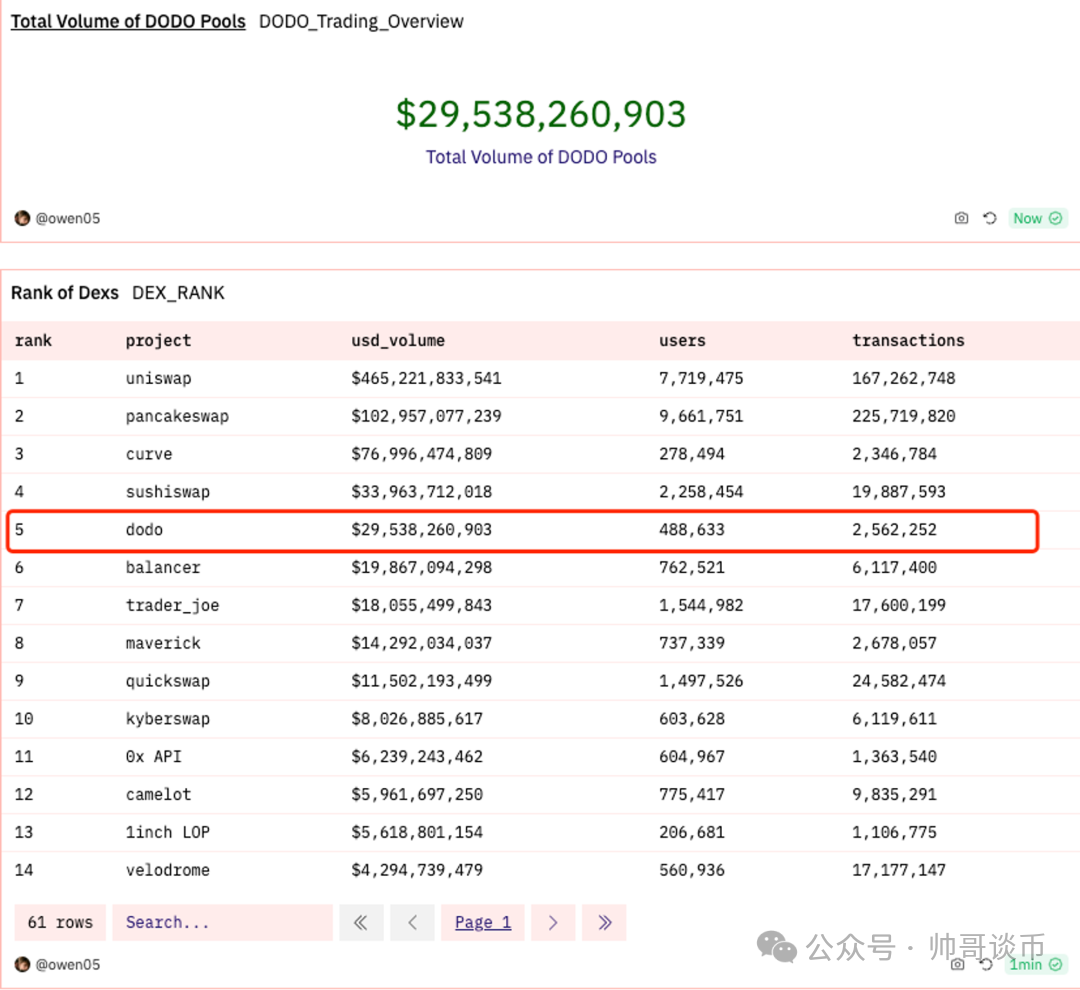The width and height of the screenshot is (1080, 990).
Task: Click the Rank of Dexs title
Action: click(x=65, y=293)
